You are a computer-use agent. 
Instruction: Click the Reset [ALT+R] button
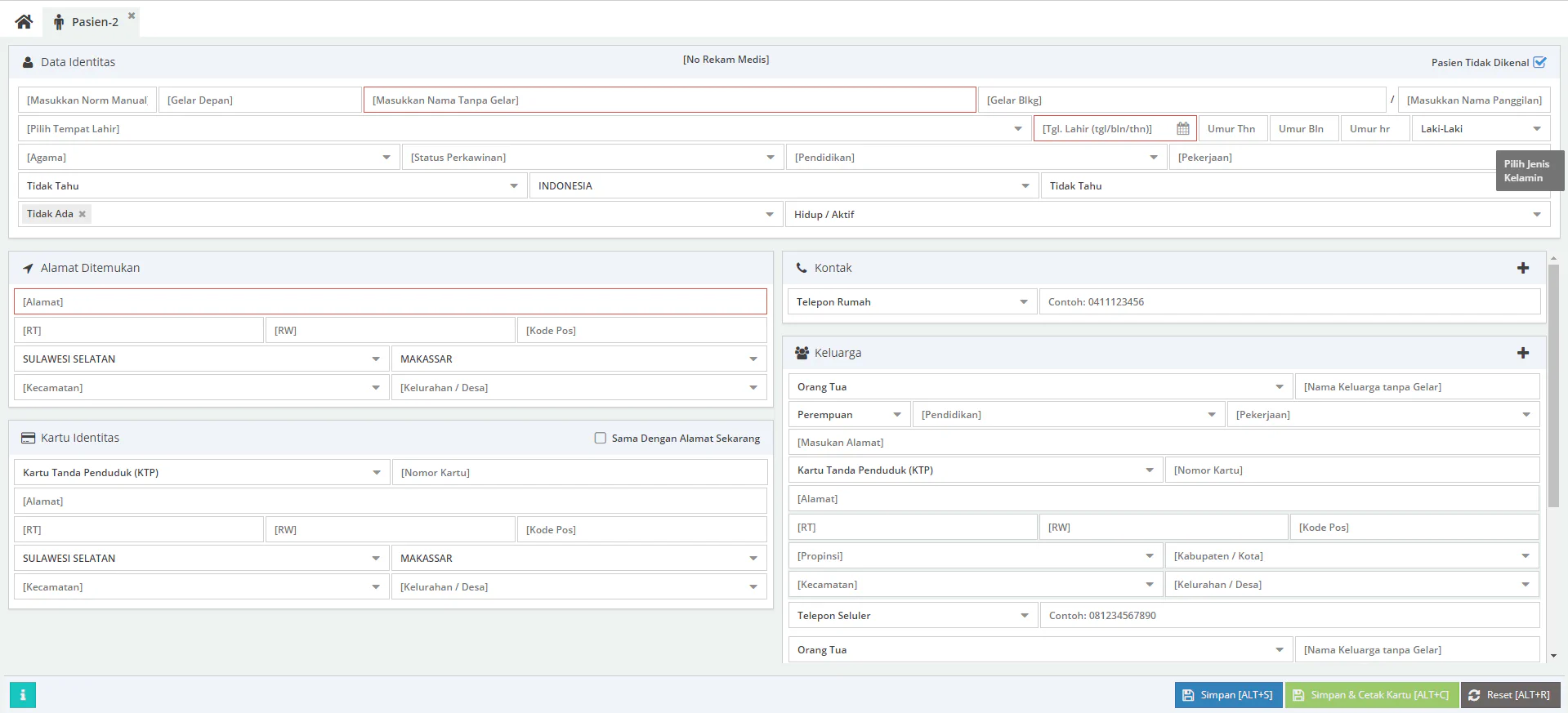[x=1510, y=695]
